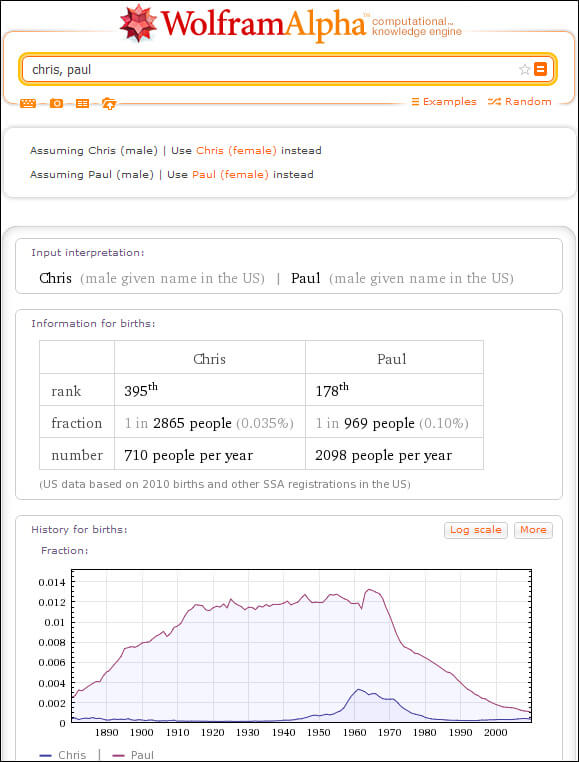The height and width of the screenshot is (762, 579).
Task: Click the orange compute equals button
Action: pyautogui.click(x=540, y=69)
